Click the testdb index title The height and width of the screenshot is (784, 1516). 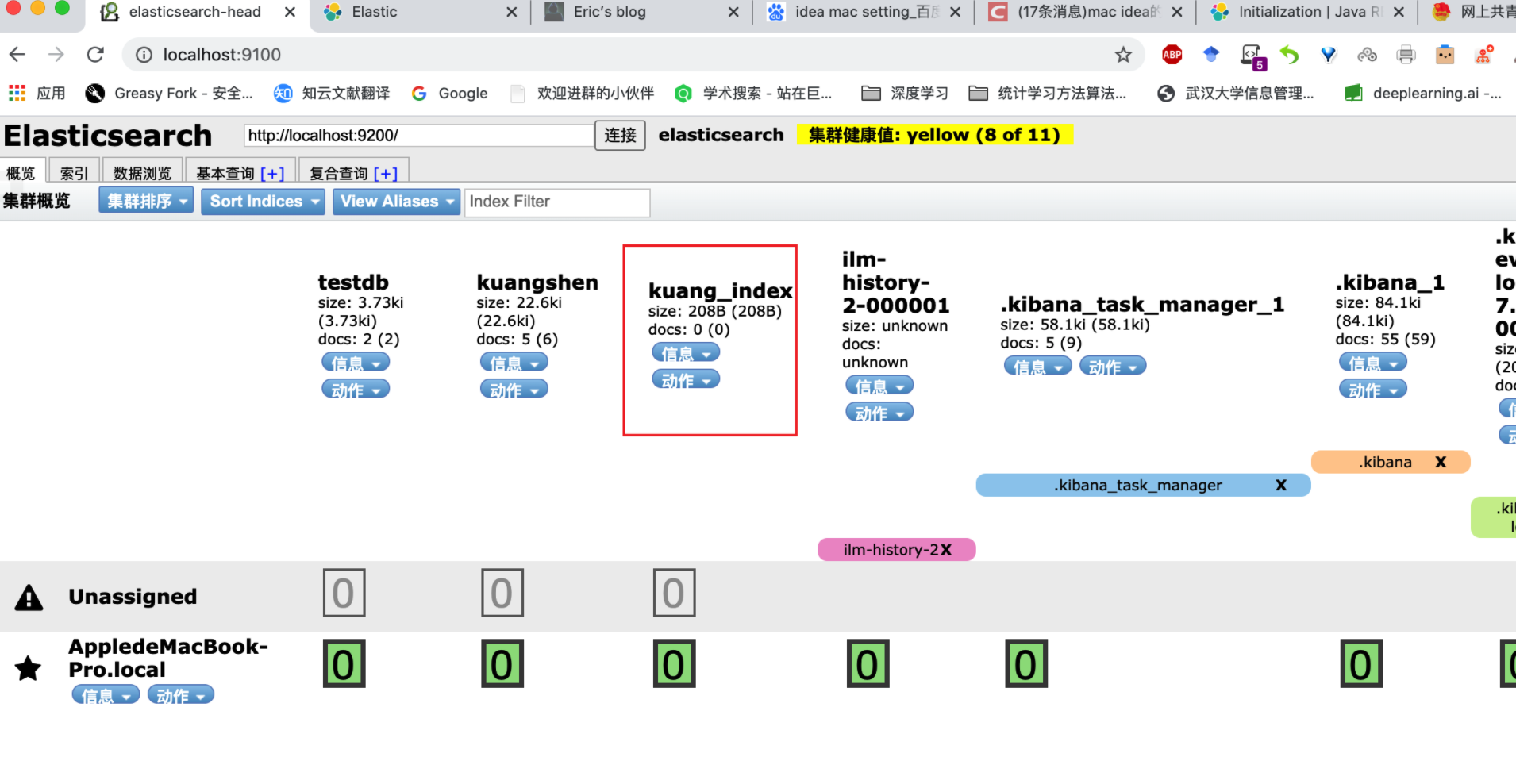coord(353,282)
